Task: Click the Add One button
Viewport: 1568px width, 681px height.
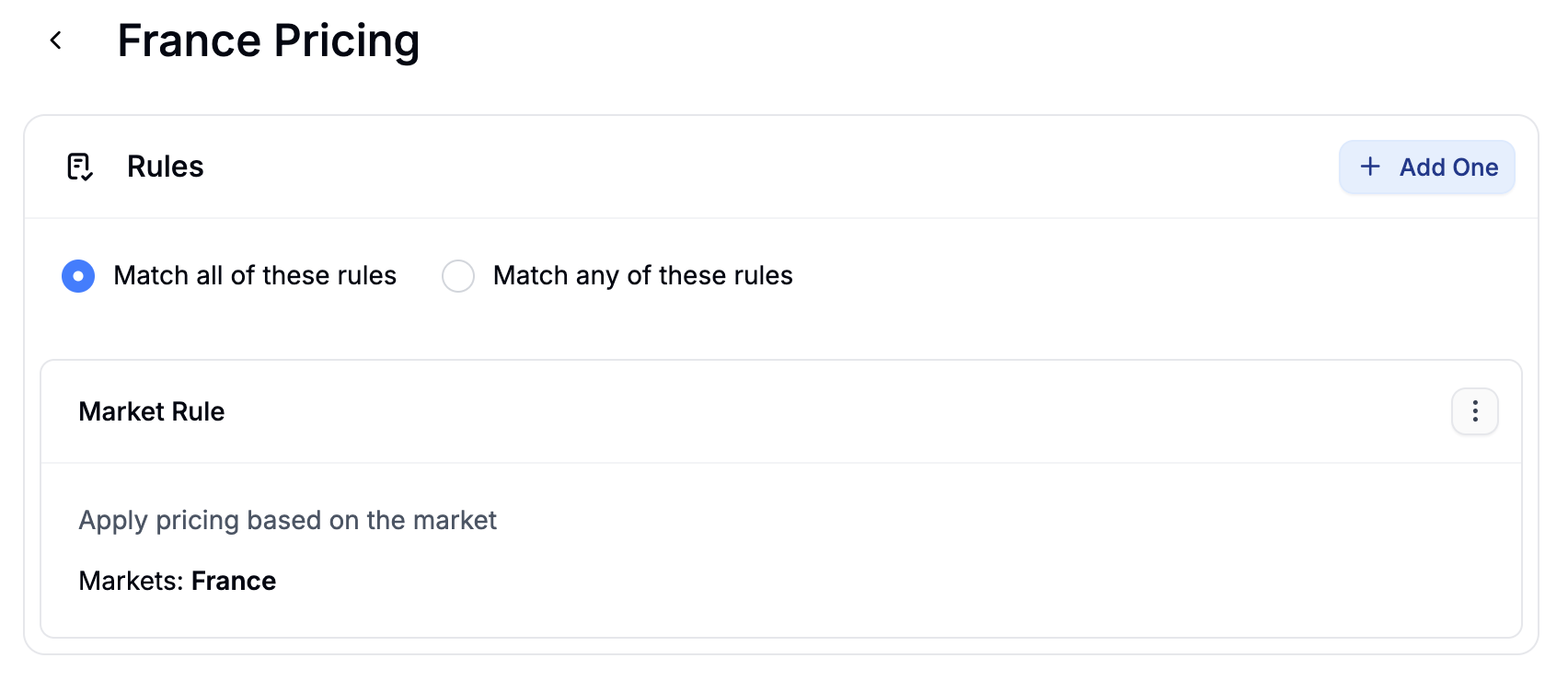Action: (1426, 167)
